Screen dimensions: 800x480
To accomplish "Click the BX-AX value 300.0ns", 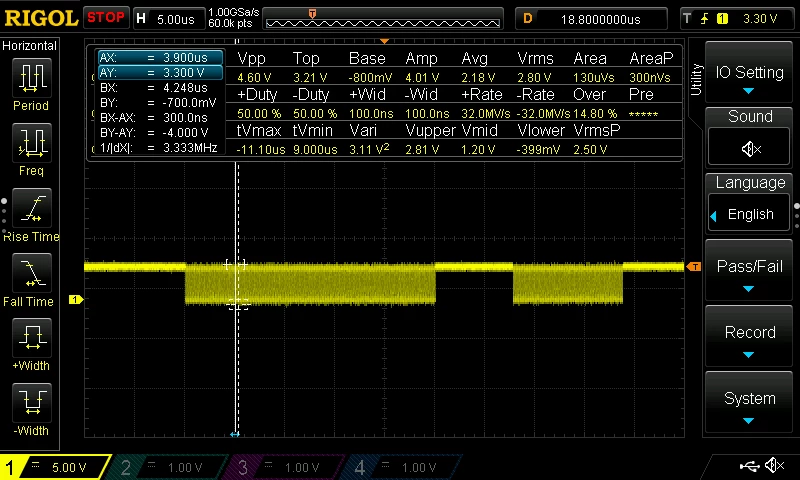I will (185, 117).
